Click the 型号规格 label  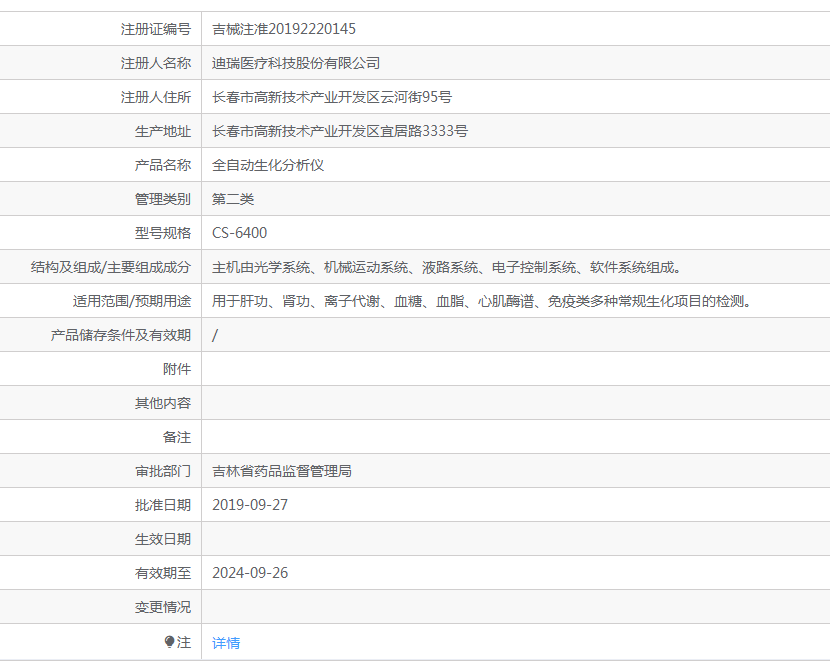click(163, 233)
